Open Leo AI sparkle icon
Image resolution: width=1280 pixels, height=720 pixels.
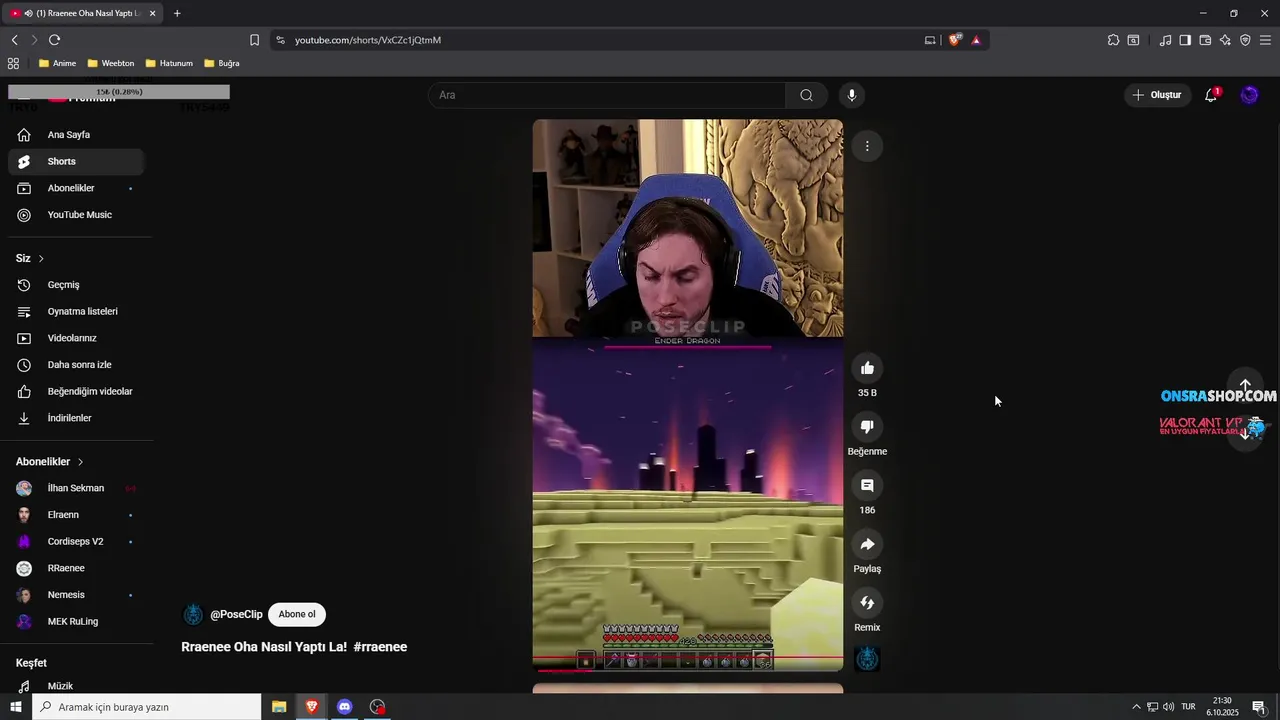pos(1225,40)
